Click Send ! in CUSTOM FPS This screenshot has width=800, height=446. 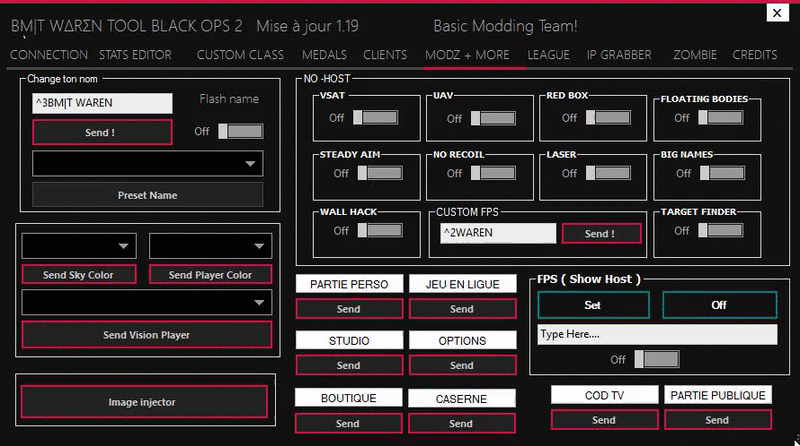[602, 233]
